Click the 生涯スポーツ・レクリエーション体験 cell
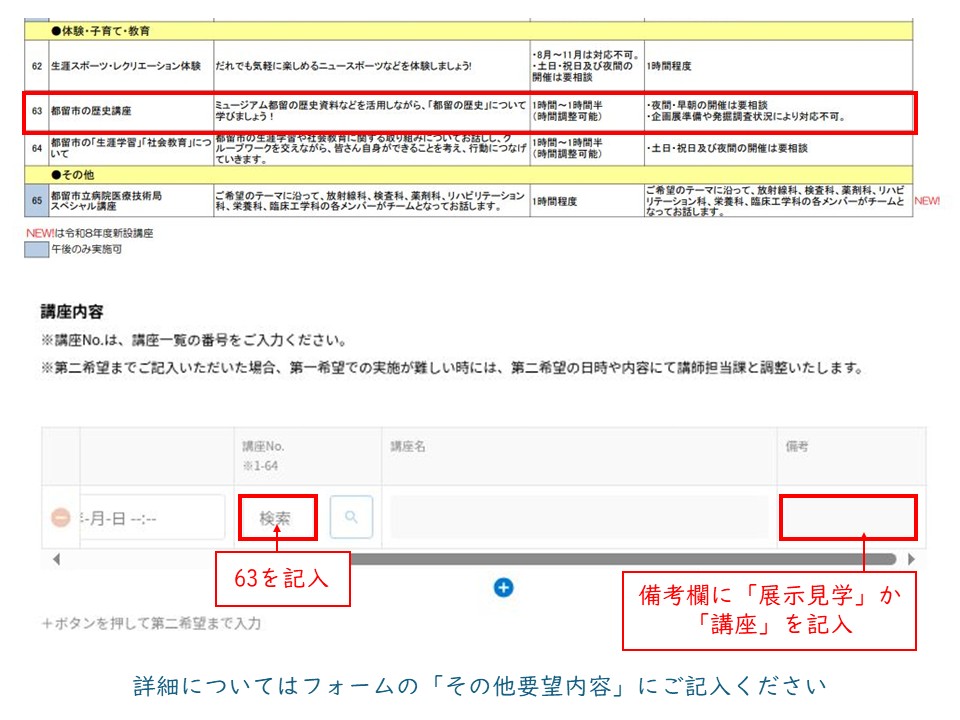 click(x=131, y=66)
